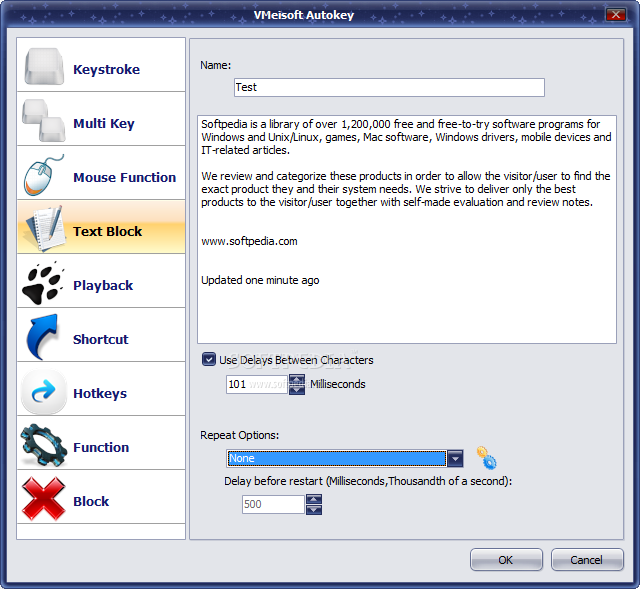
Task: Select the Hotkeys label
Action: click(100, 393)
